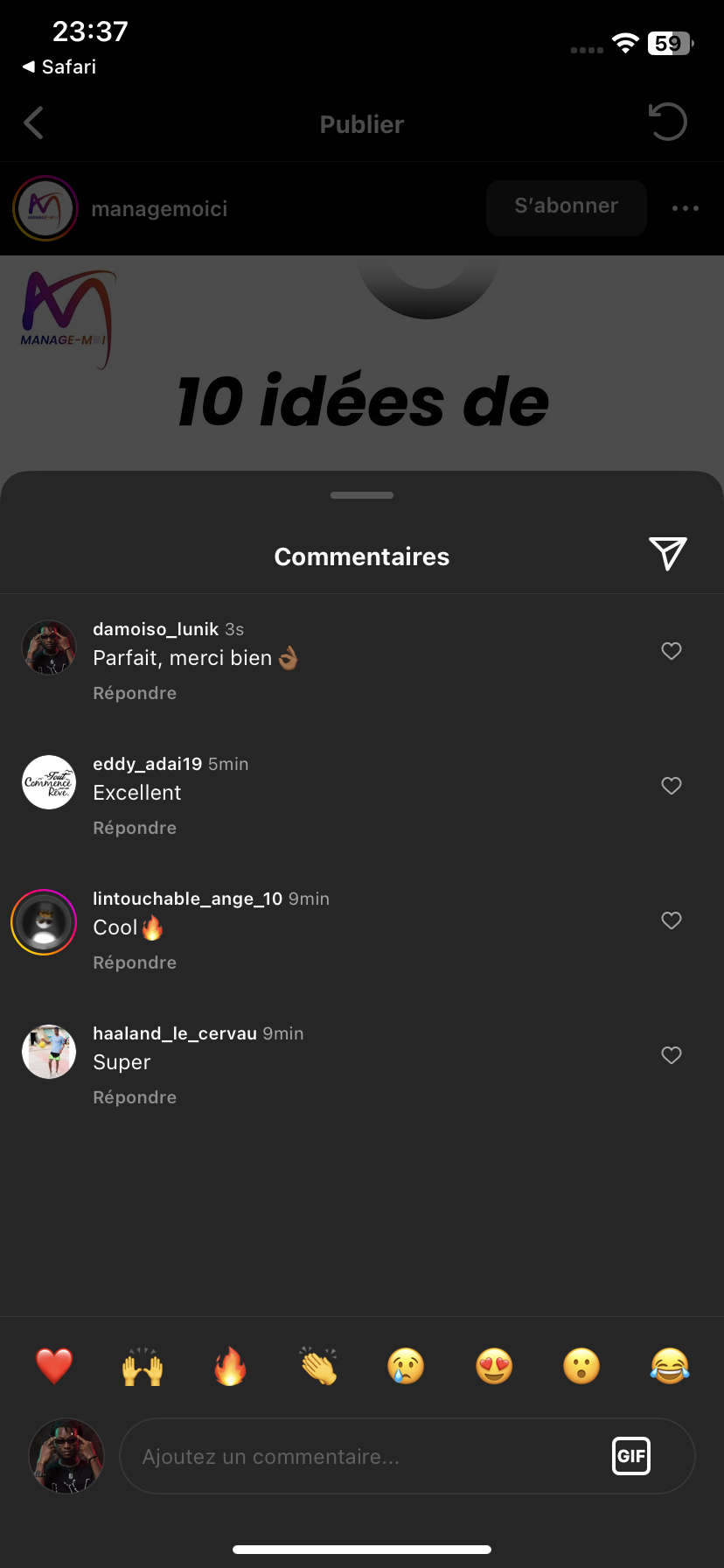Return to Safari via status bar
The width and height of the screenshot is (724, 1568).
[59, 66]
